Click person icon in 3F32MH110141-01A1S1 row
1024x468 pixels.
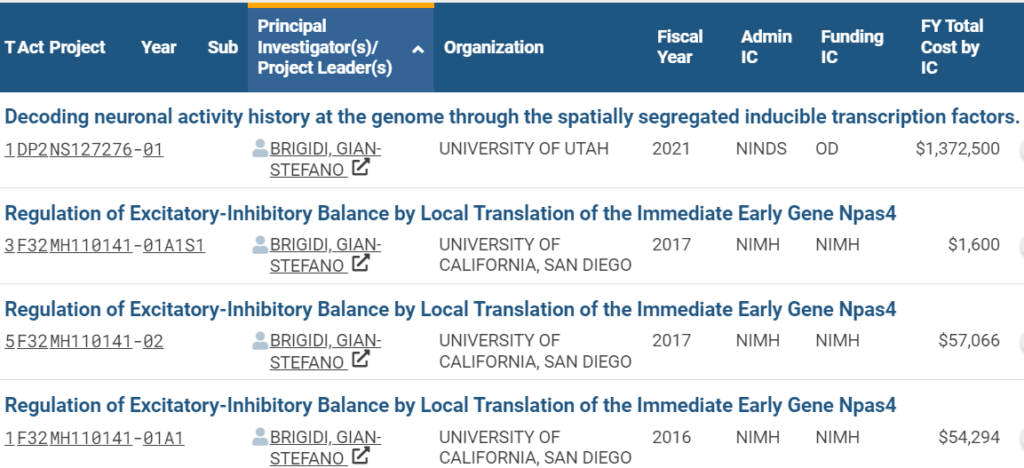[x=260, y=245]
